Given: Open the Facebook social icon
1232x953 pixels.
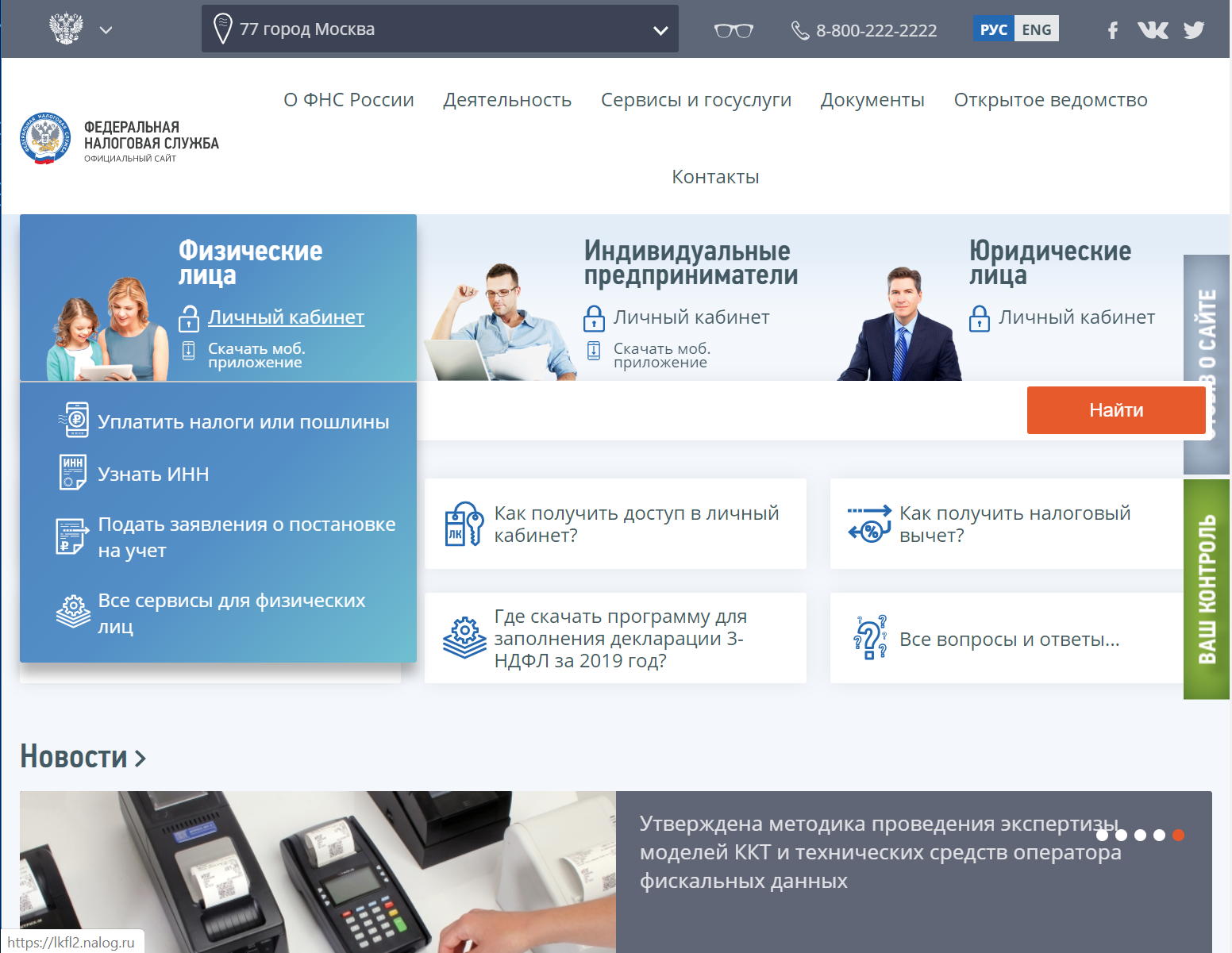Looking at the screenshot, I should coord(1112,30).
